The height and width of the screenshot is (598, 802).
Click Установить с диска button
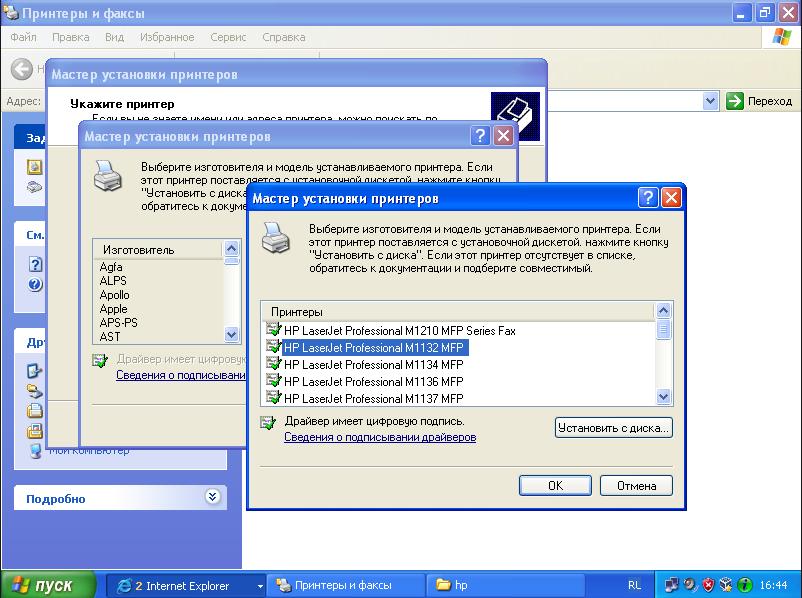[613, 428]
